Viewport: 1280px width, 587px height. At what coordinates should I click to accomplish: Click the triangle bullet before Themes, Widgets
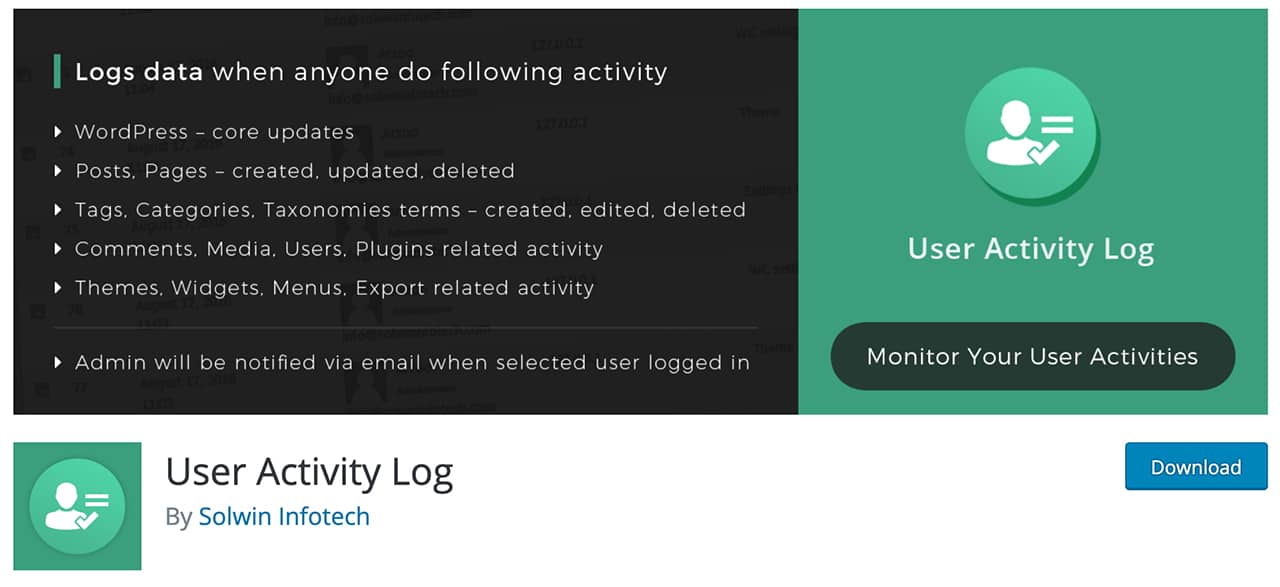point(58,288)
